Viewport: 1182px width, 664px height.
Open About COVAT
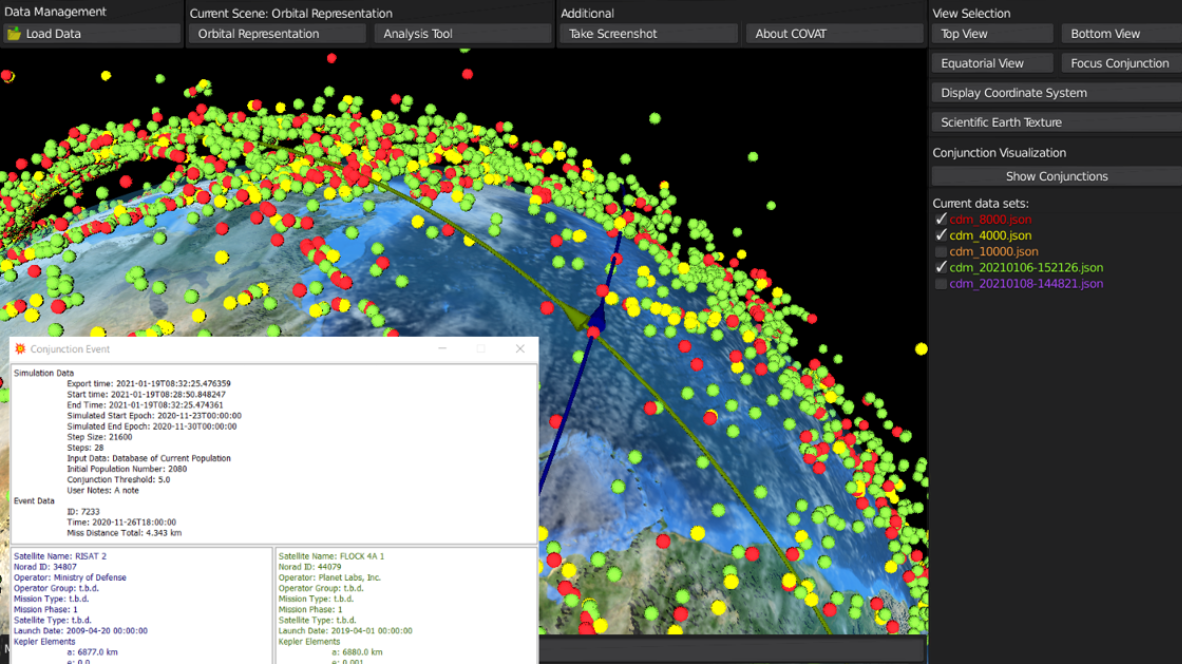click(x=834, y=34)
